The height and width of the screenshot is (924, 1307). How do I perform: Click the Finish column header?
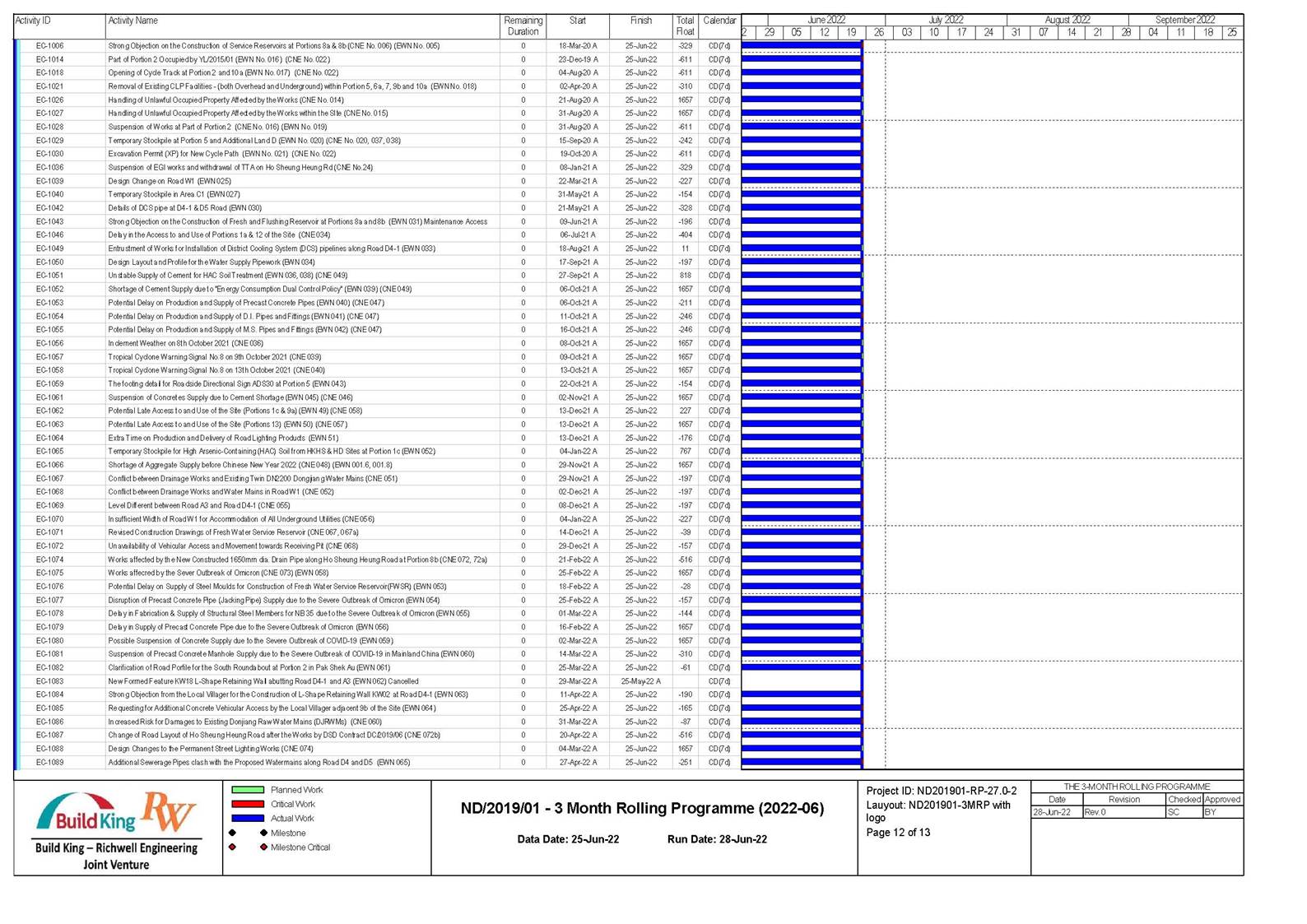pos(641,21)
